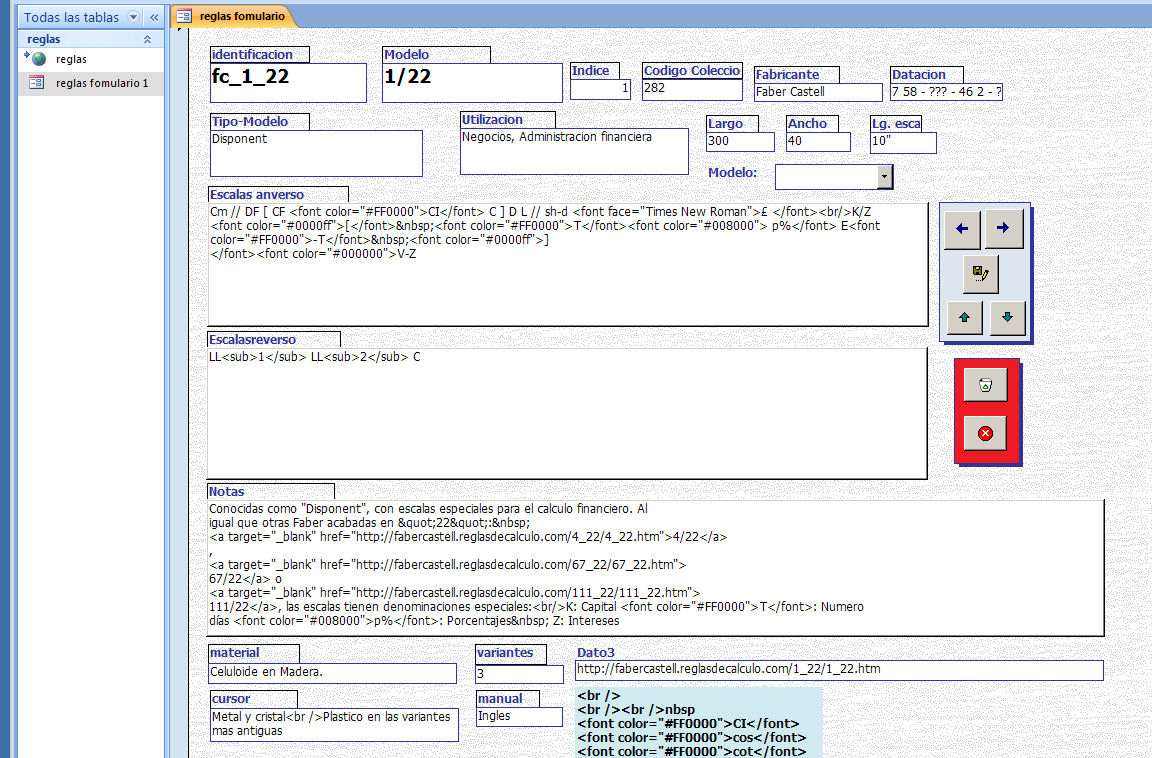Click the green down arrow button

(x=1007, y=318)
